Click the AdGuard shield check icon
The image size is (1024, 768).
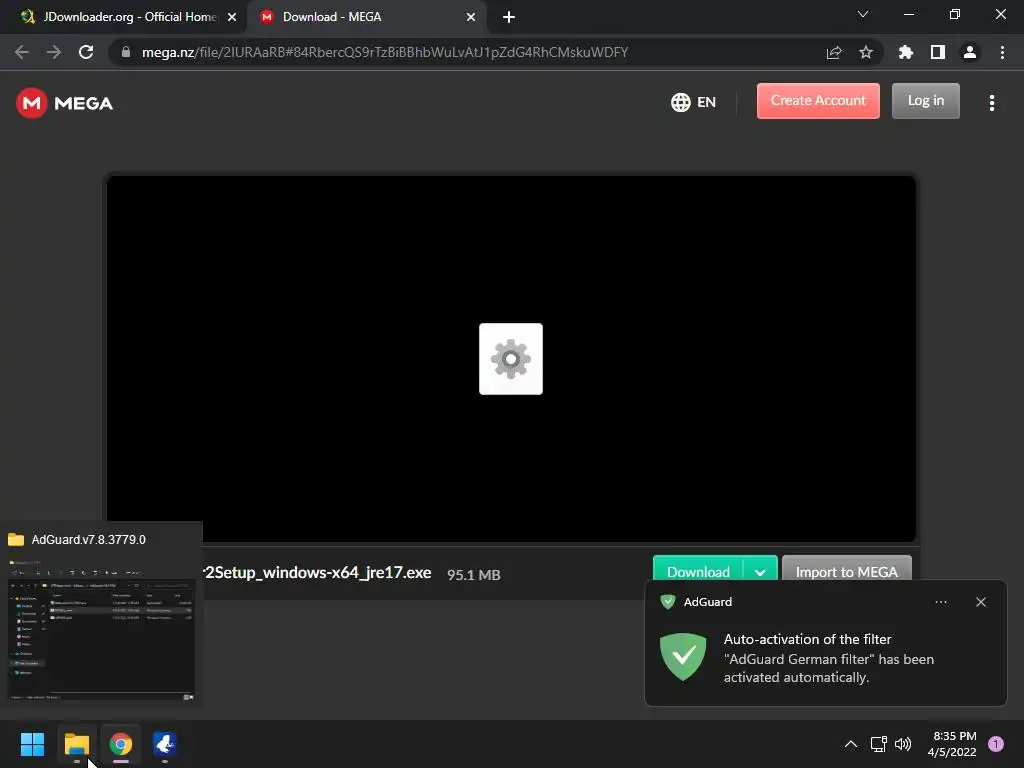683,656
